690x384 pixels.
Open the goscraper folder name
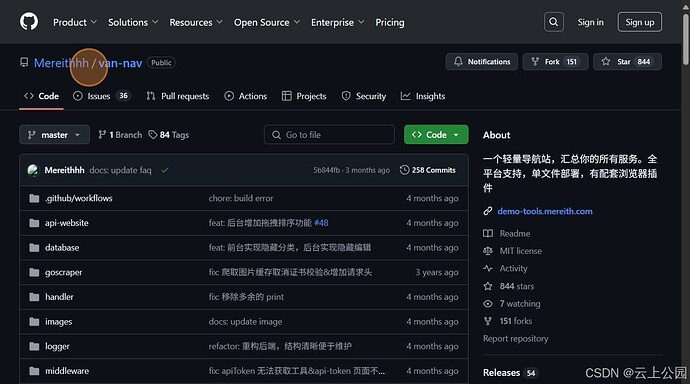[x=63, y=272]
